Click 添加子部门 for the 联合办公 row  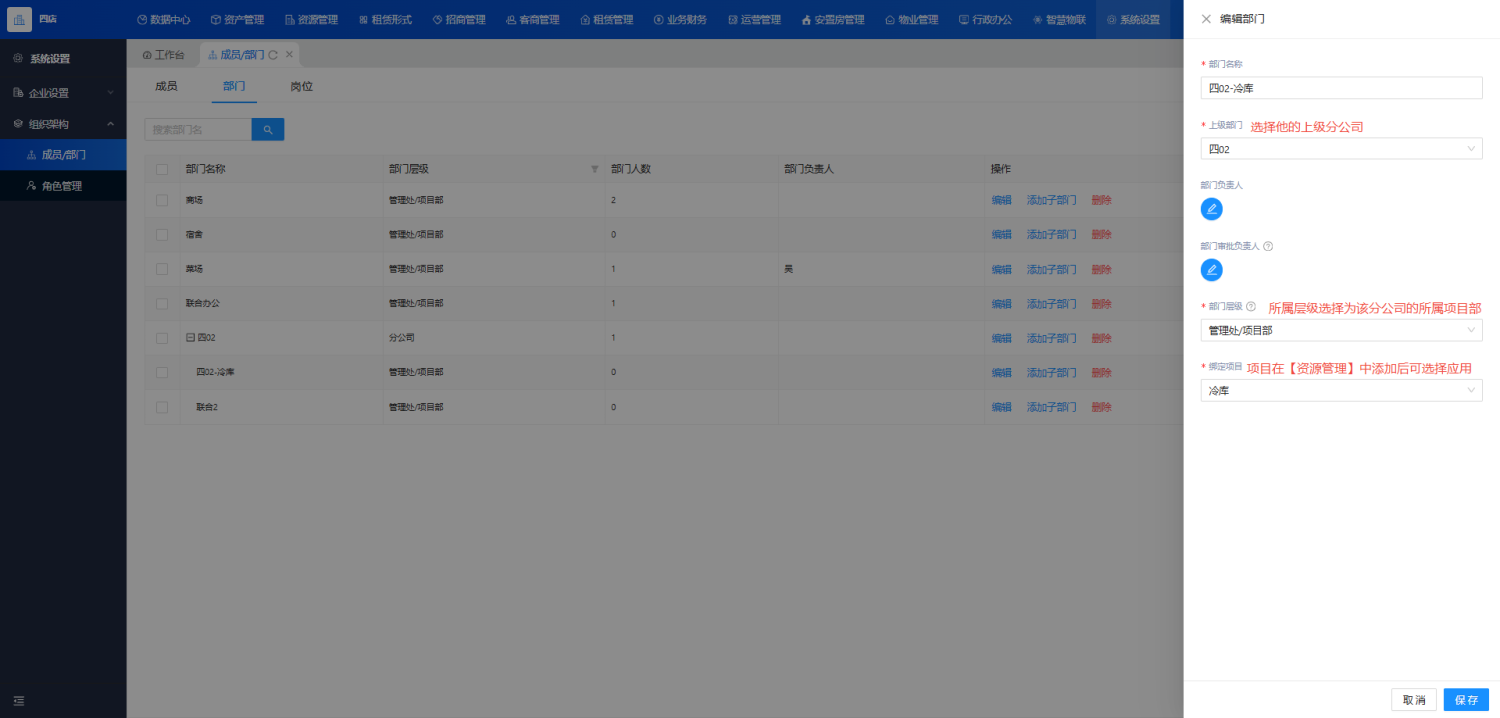(1051, 304)
